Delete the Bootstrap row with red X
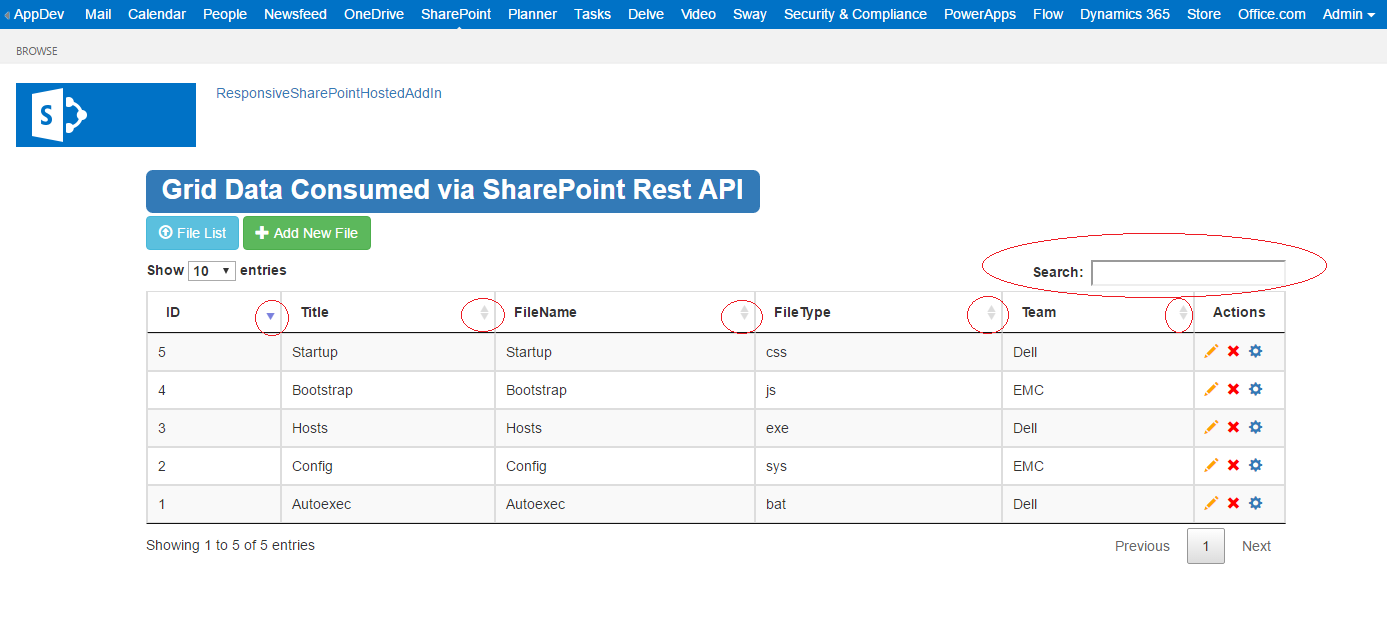Screen dimensions: 1387x636 point(1233,389)
